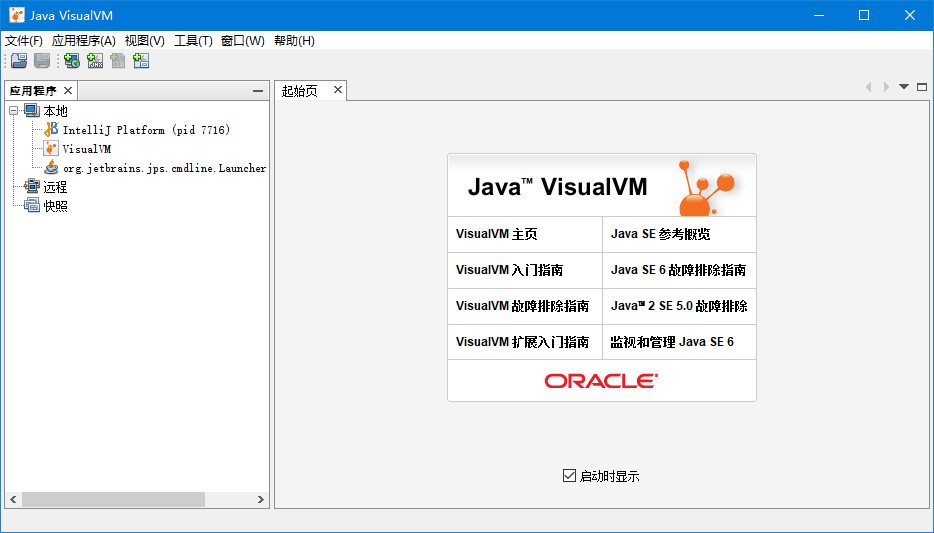Open the 窗口(W) menu
Viewport: 934px width, 533px height.
click(242, 40)
